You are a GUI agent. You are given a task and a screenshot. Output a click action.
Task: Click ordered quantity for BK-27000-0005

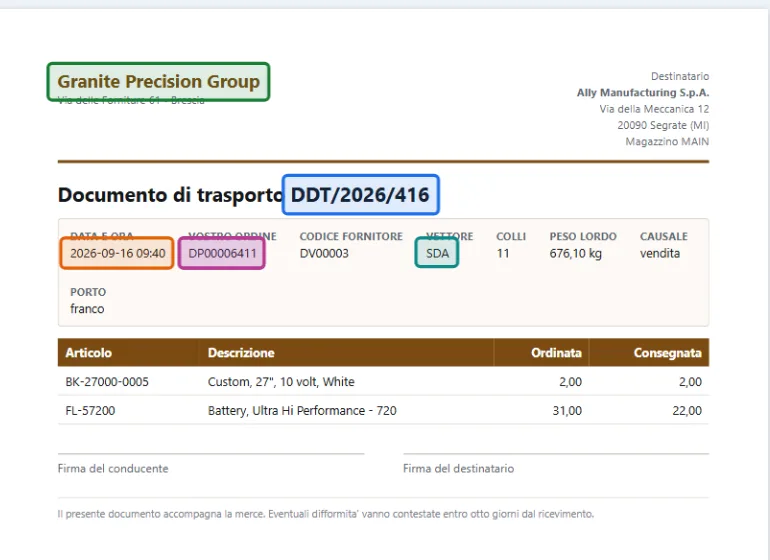pyautogui.click(x=570, y=382)
